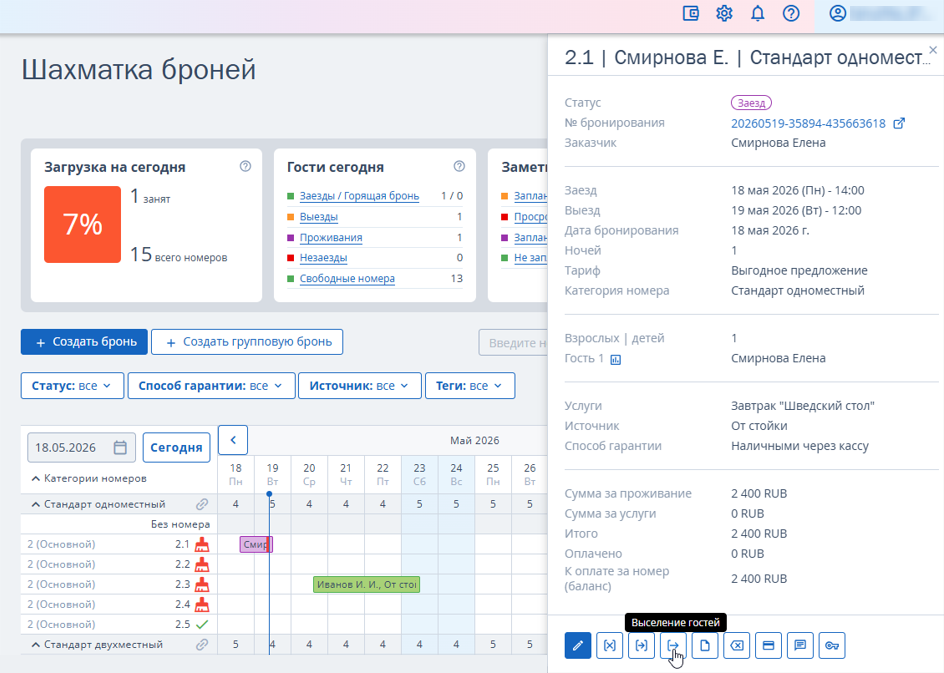Click help icon in 'Гости сегодня' card
The width and height of the screenshot is (944, 673).
459,166
